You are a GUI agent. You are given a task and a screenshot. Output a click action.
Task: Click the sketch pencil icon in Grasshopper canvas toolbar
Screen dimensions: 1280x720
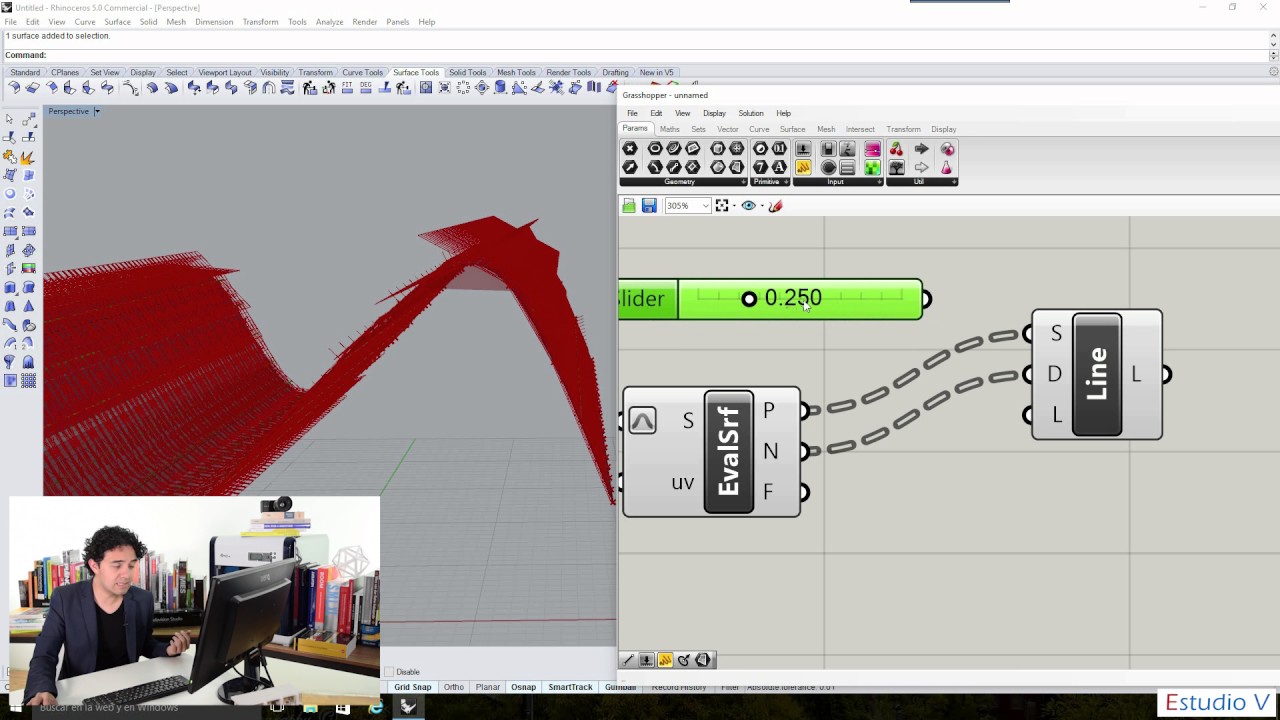point(775,206)
